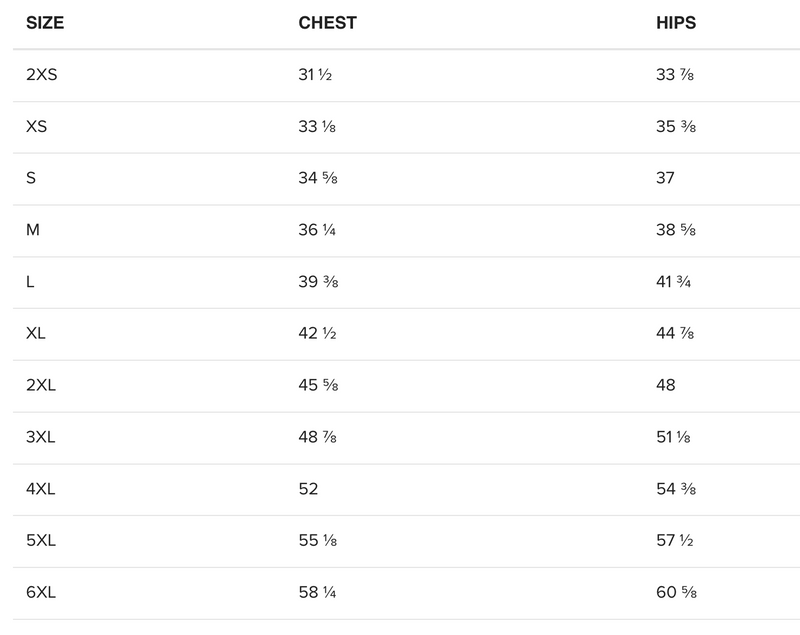Click the chest value 34 ⅝ for size S
Image resolution: width=800 pixels, height=635 pixels.
tap(318, 178)
